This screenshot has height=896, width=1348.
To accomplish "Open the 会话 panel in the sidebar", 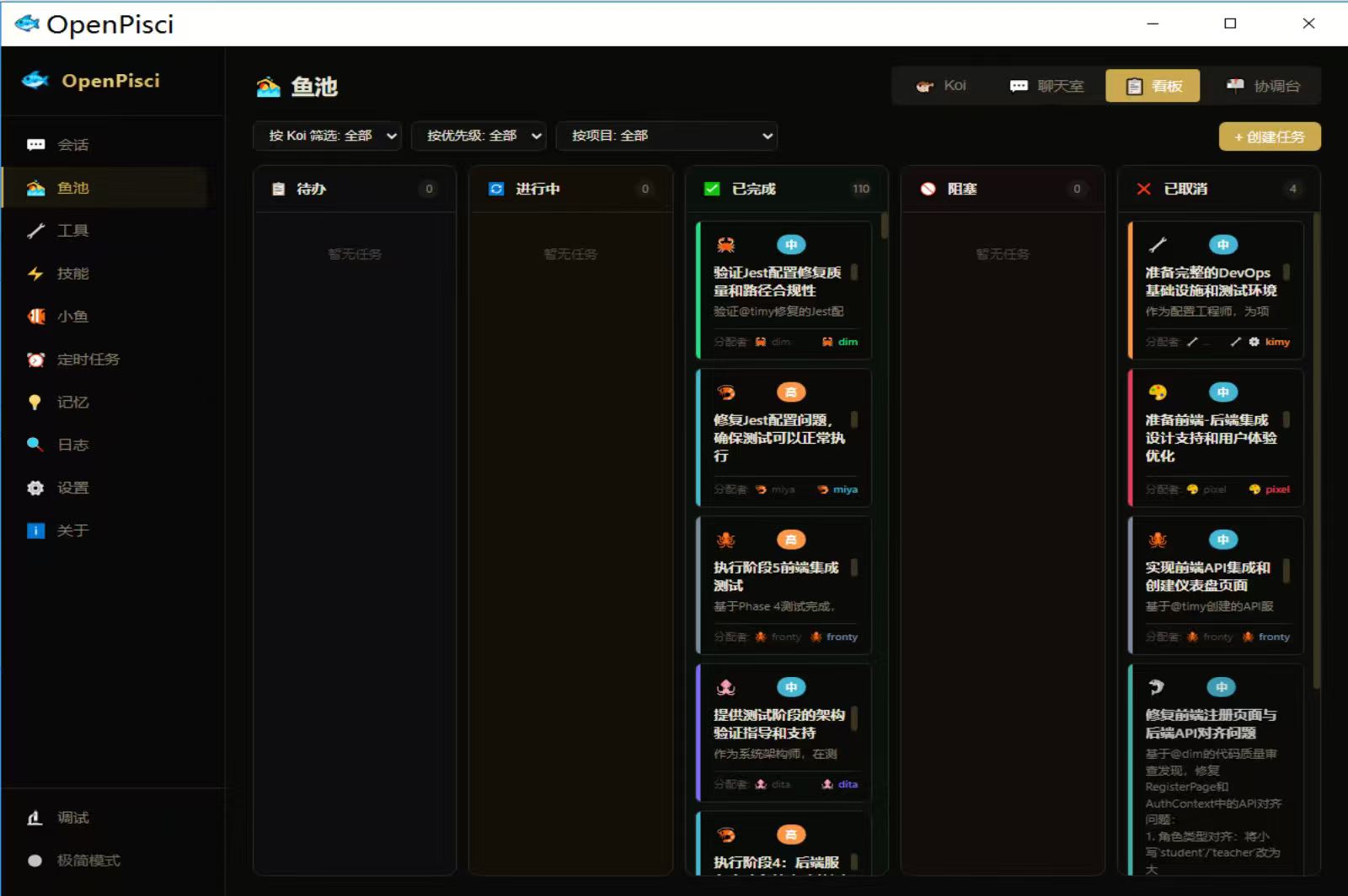I will tap(72, 144).
